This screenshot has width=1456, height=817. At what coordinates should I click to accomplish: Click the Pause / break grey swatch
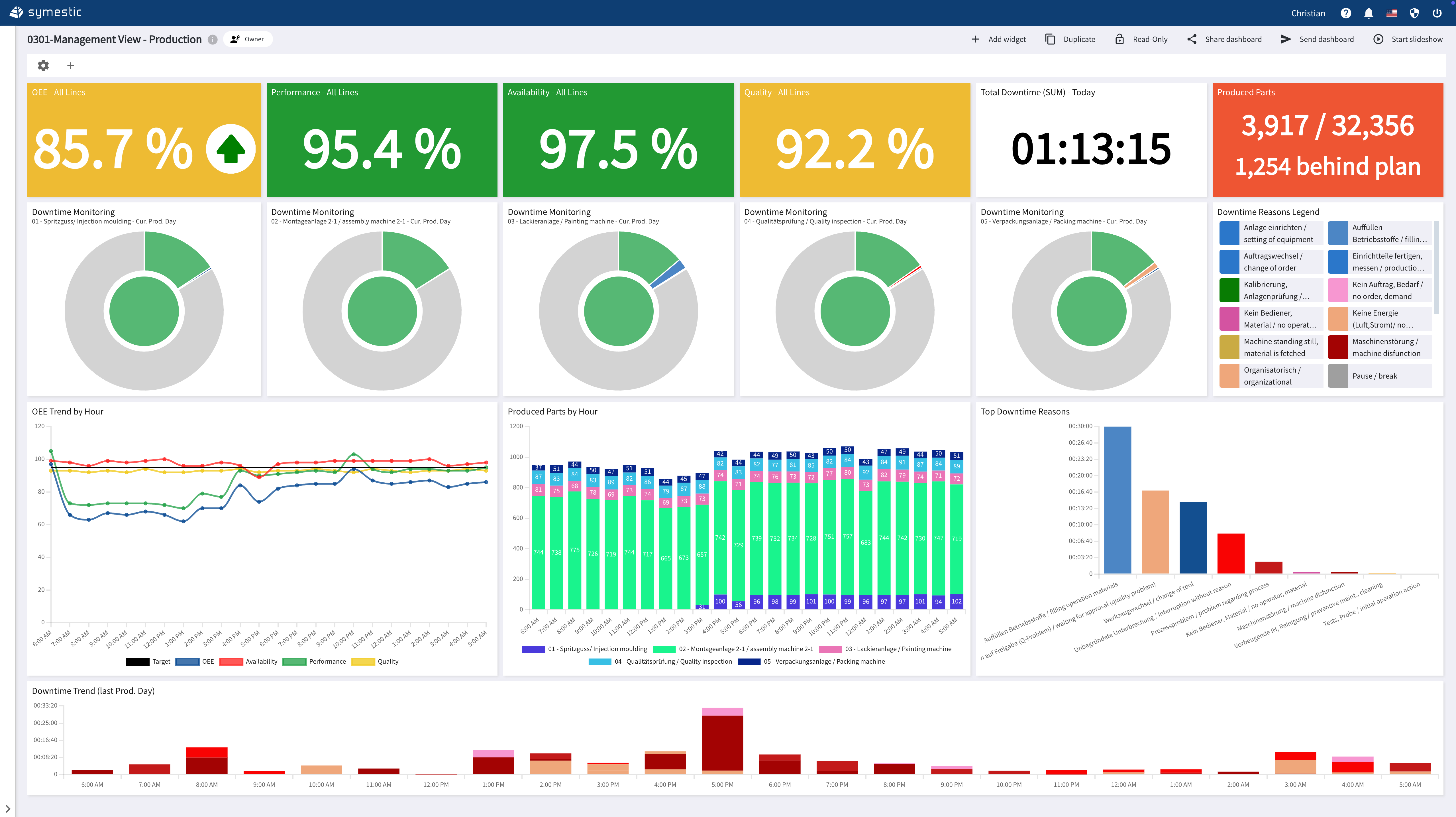pos(1338,376)
